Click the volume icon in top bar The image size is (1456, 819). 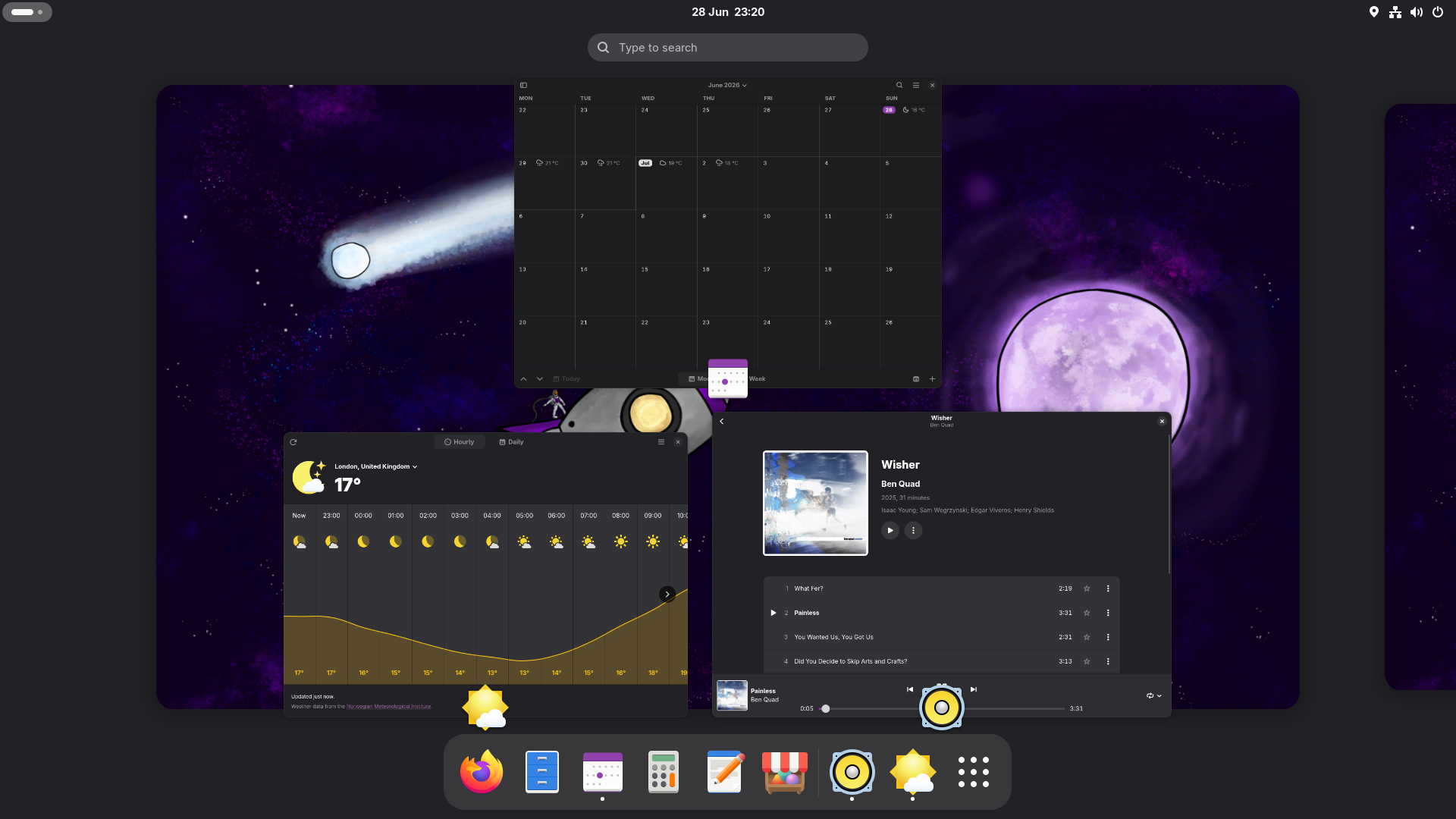pyautogui.click(x=1417, y=12)
